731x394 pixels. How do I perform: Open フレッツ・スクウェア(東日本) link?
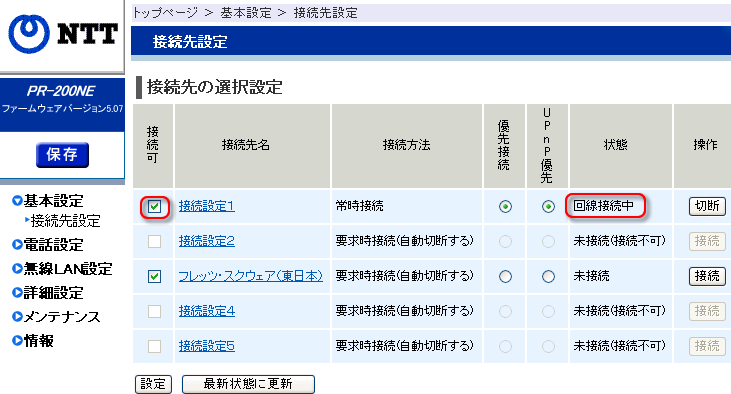pos(251,276)
